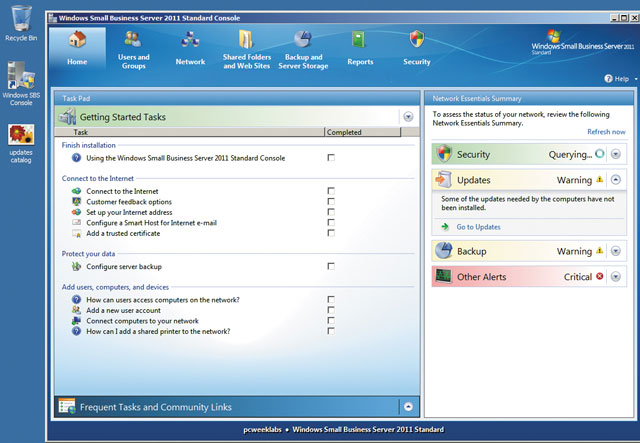Open Using the Windows SBS 2011 Standard Console task
640x443 pixels.
tap(186, 158)
